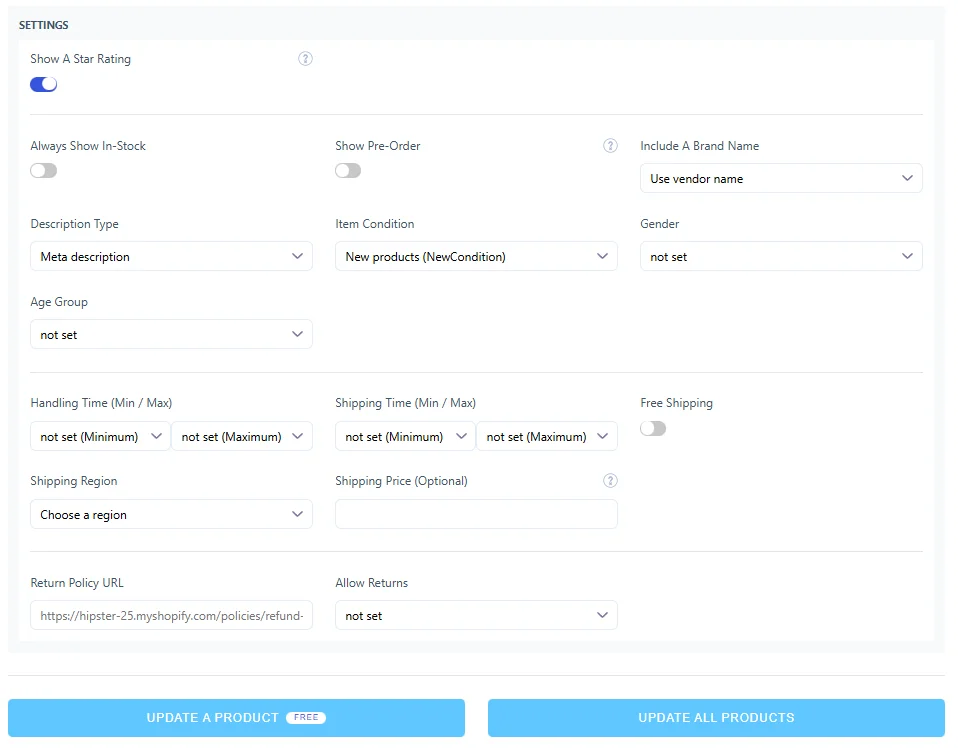Screen dimensions: 958x748
Task: Click the Shipping Price input field
Action: (x=476, y=514)
